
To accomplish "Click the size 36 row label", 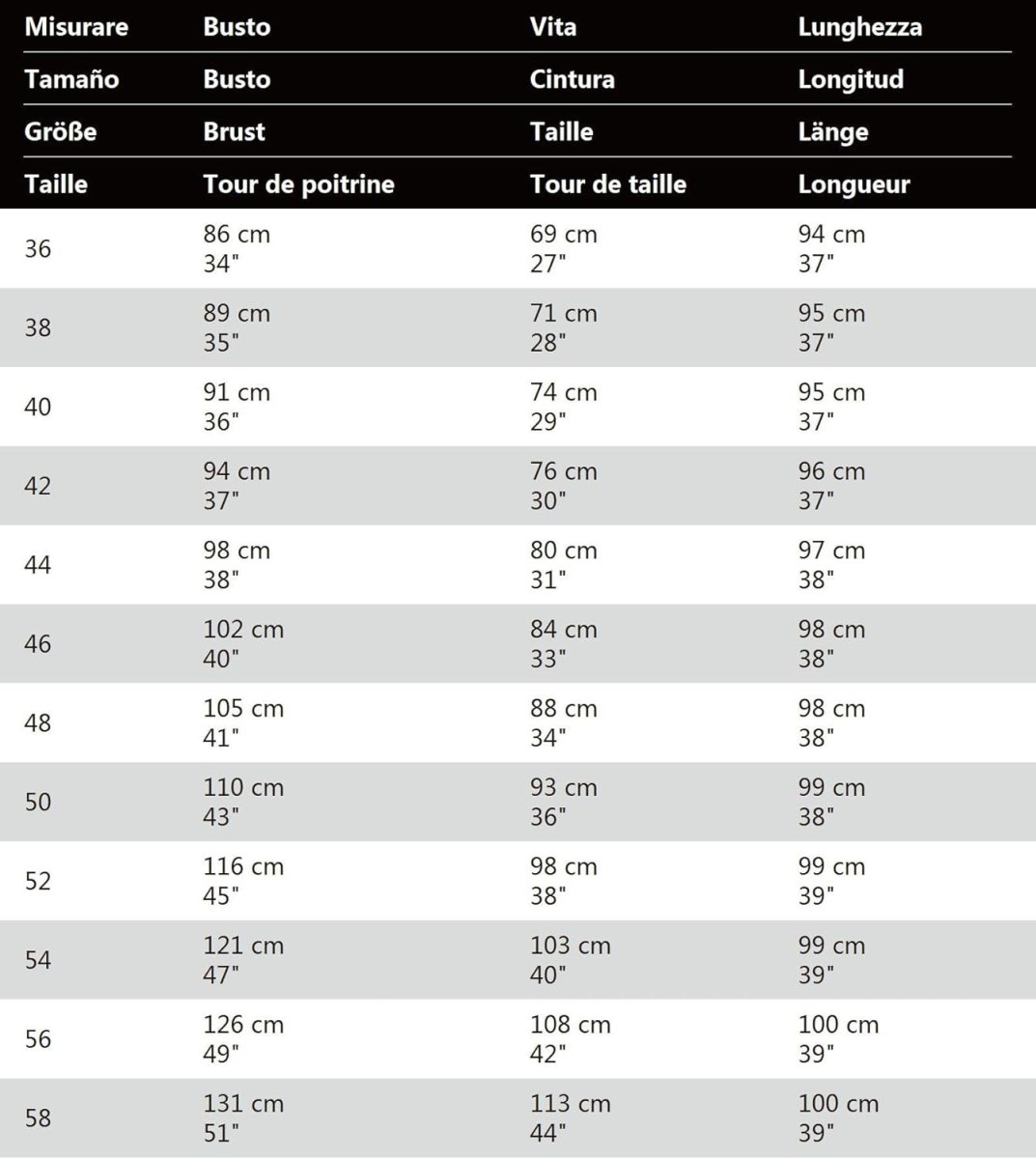I will coord(38,249).
